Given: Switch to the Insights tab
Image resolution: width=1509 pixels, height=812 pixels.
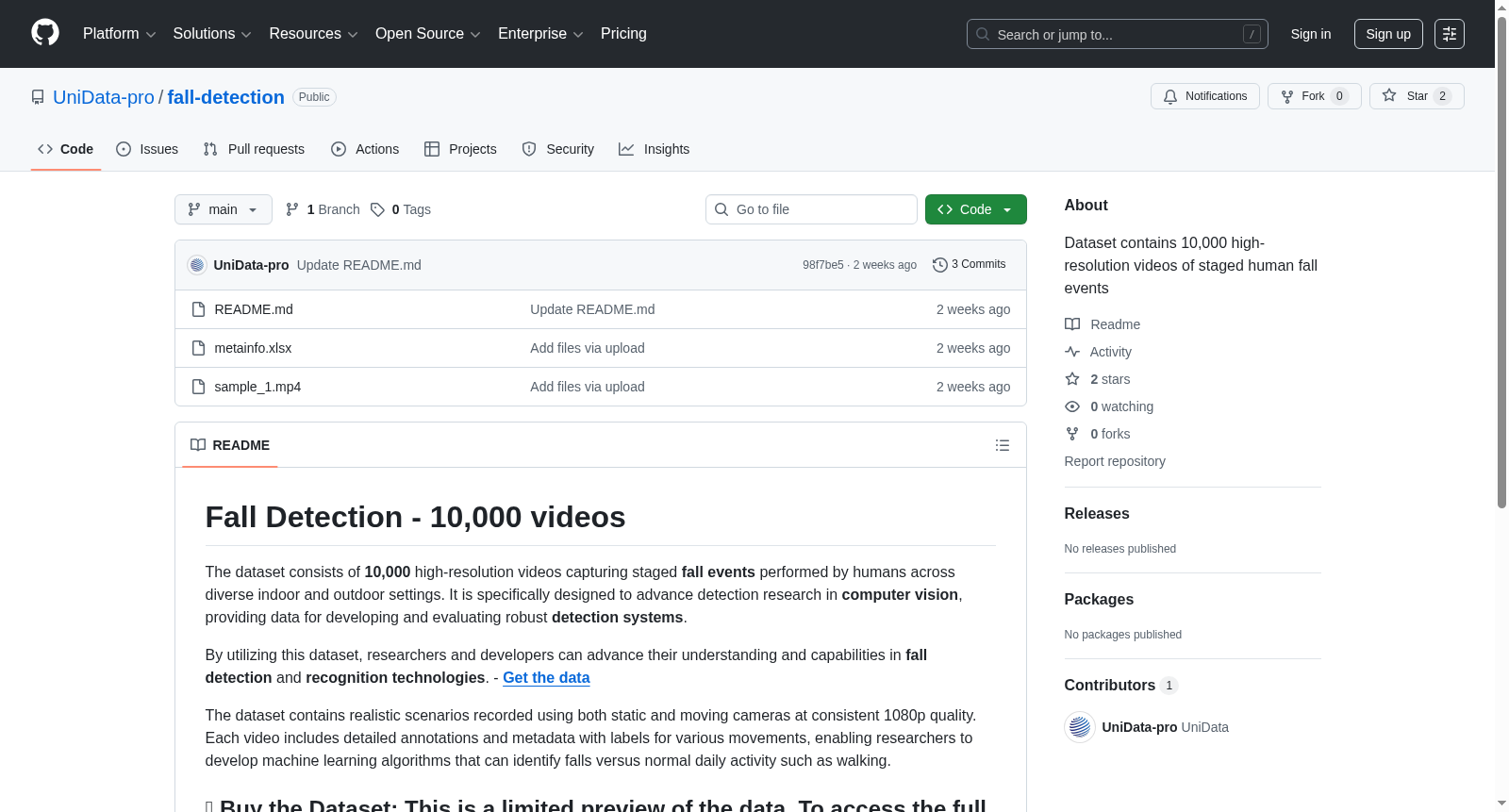Looking at the screenshot, I should point(655,149).
